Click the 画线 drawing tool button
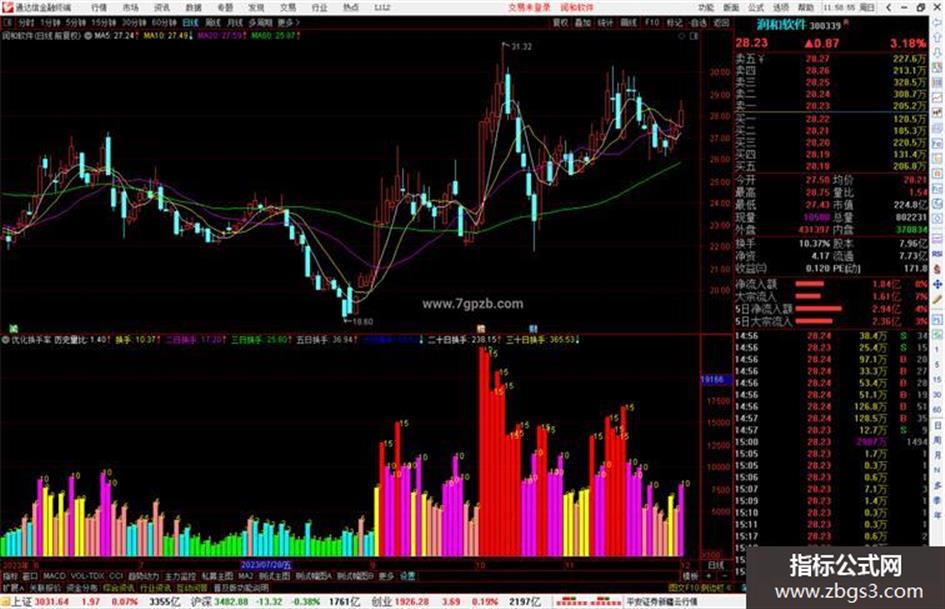The width and height of the screenshot is (945, 609). point(628,22)
